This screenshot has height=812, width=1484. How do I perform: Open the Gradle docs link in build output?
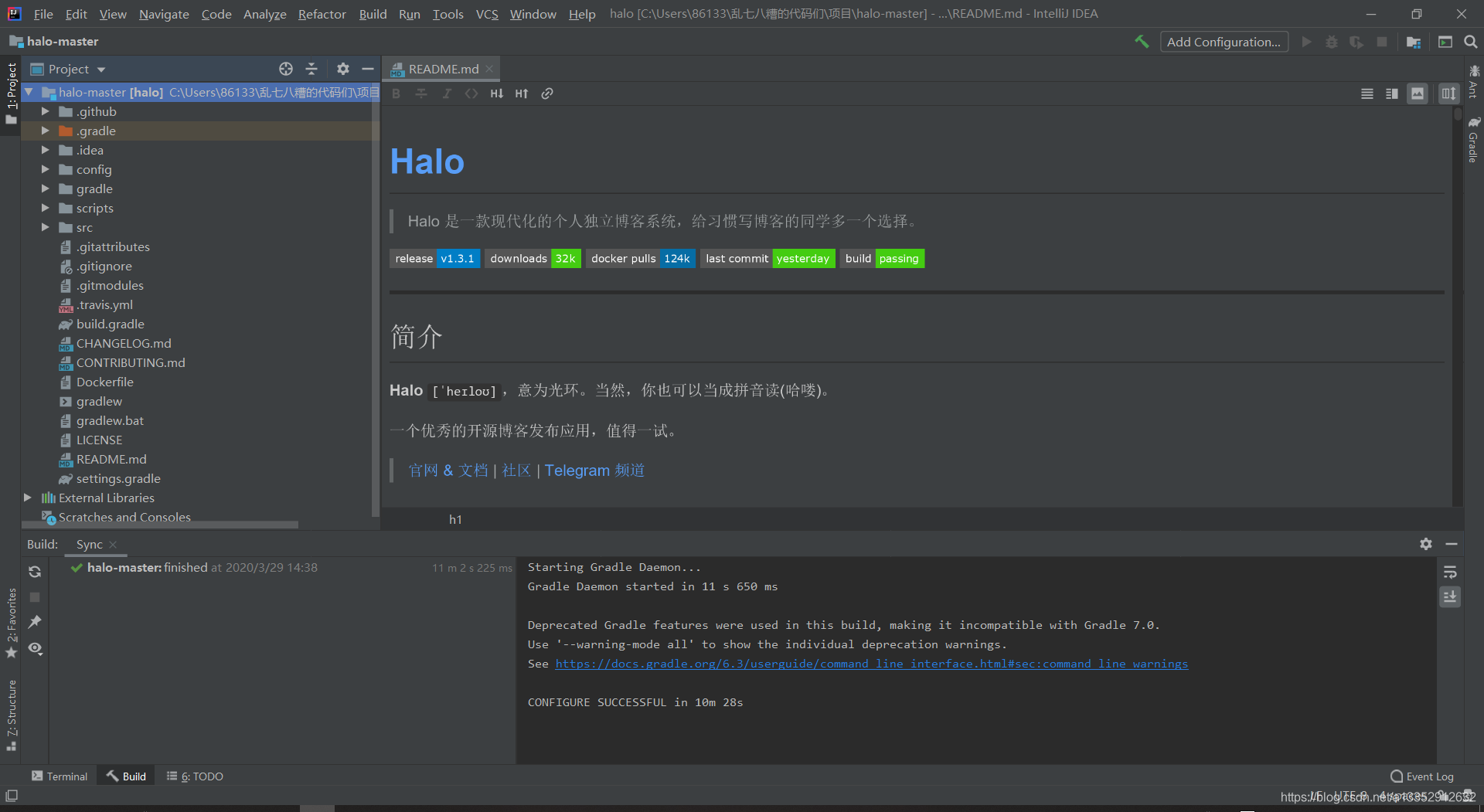click(x=871, y=664)
